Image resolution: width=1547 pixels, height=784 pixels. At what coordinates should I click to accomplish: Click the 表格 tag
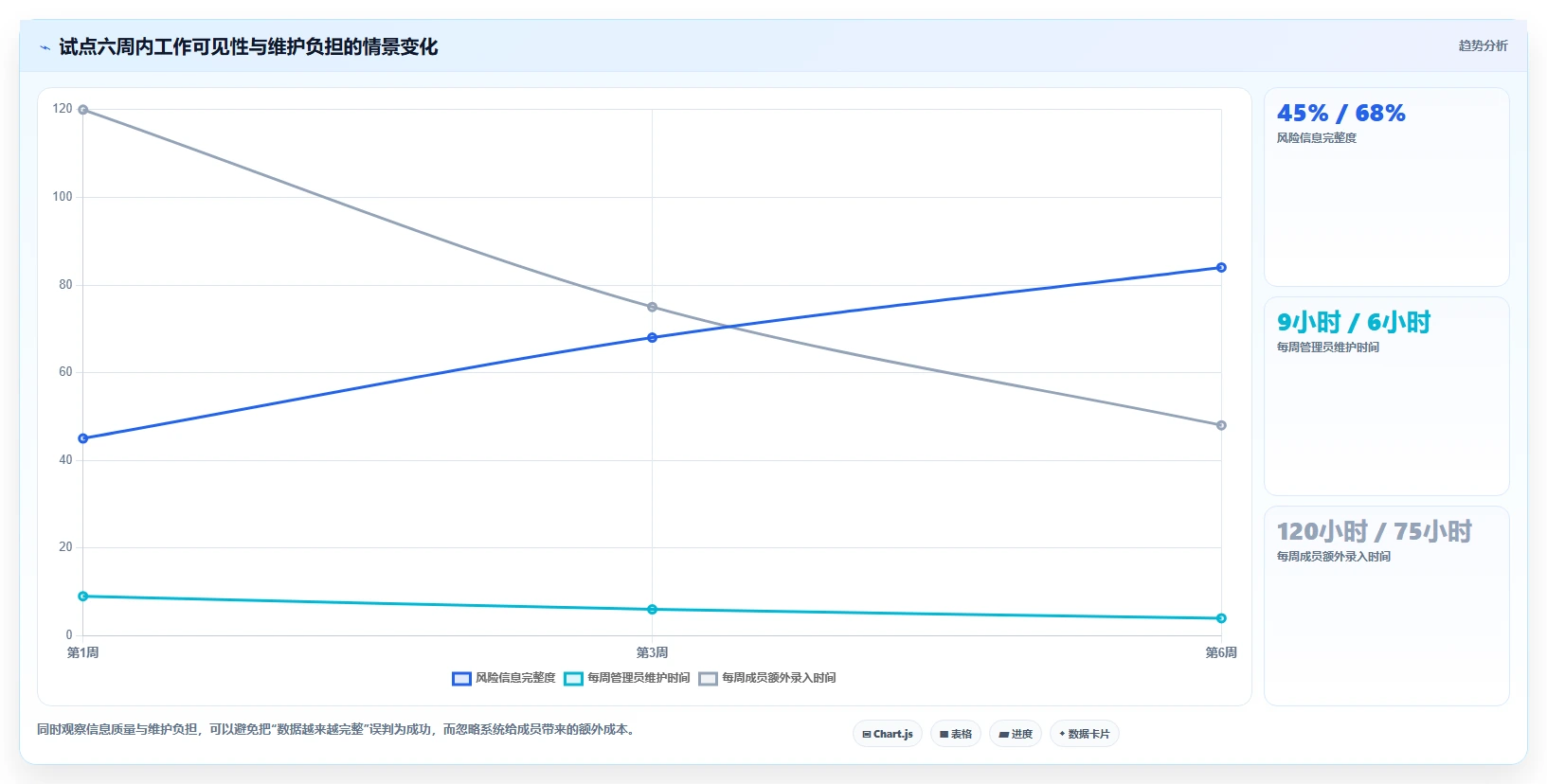pos(956,734)
